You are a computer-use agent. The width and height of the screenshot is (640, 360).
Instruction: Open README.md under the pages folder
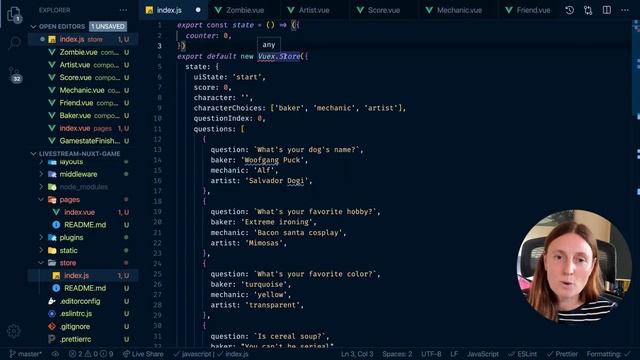click(83, 225)
